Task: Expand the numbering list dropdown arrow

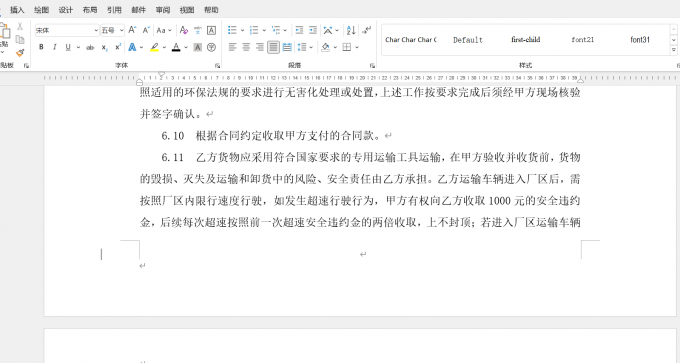Action: pyautogui.click(x=264, y=30)
